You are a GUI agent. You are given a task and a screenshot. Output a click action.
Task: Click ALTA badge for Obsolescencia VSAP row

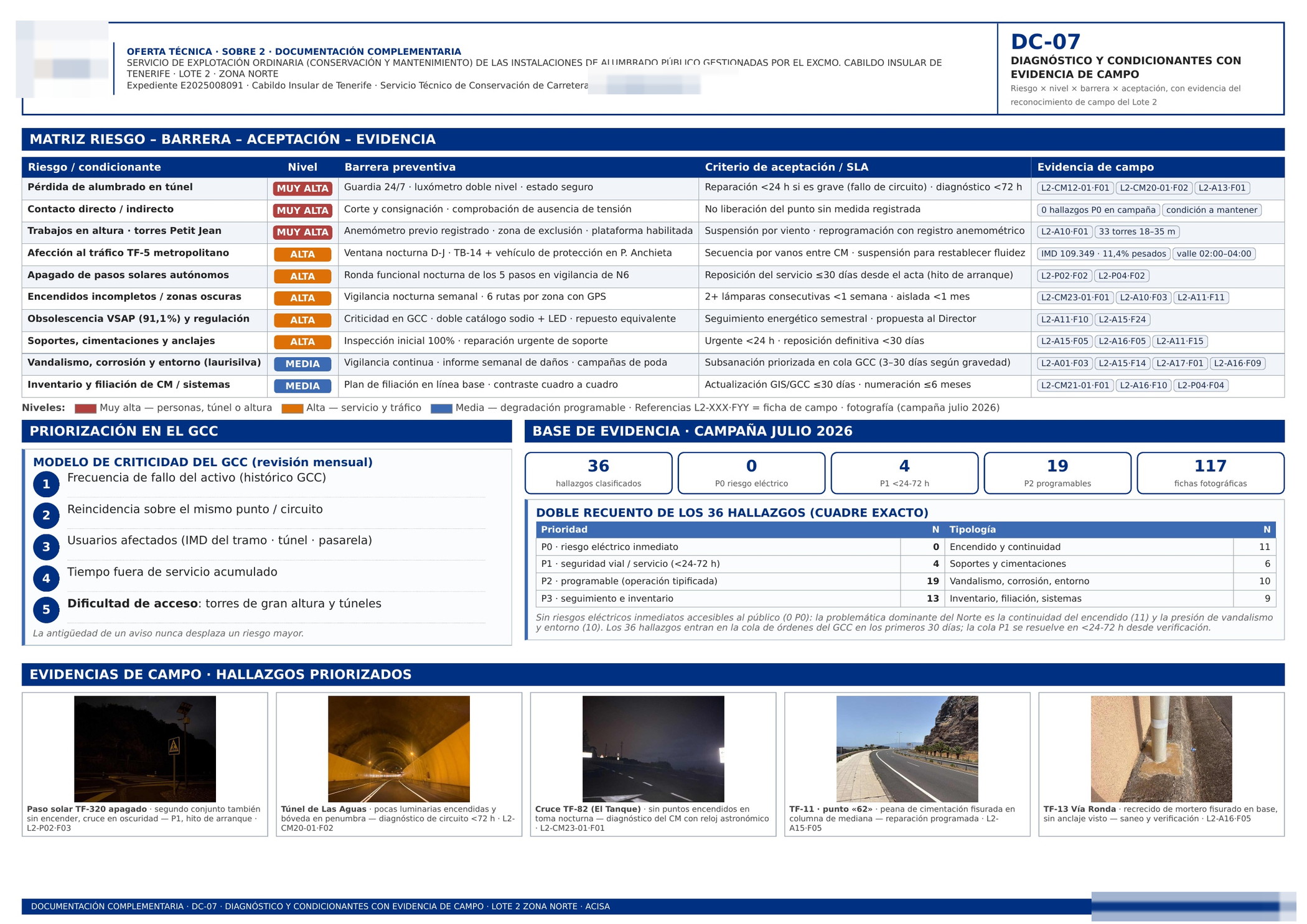point(302,320)
